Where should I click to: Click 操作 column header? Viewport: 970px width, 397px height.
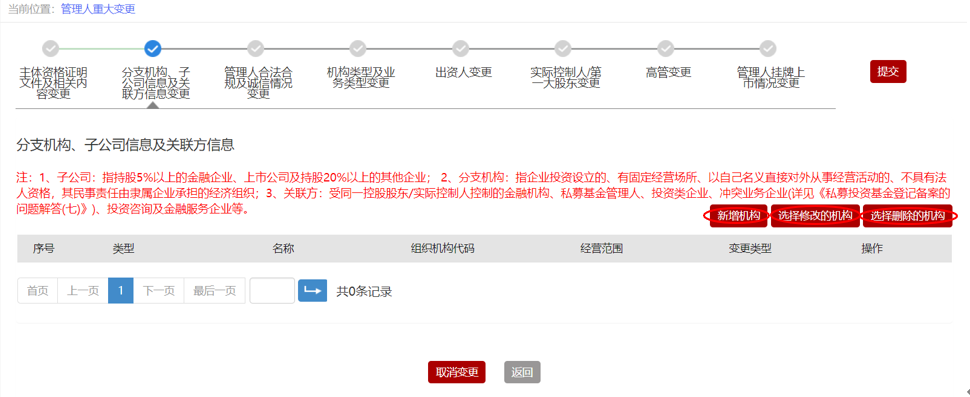point(872,249)
